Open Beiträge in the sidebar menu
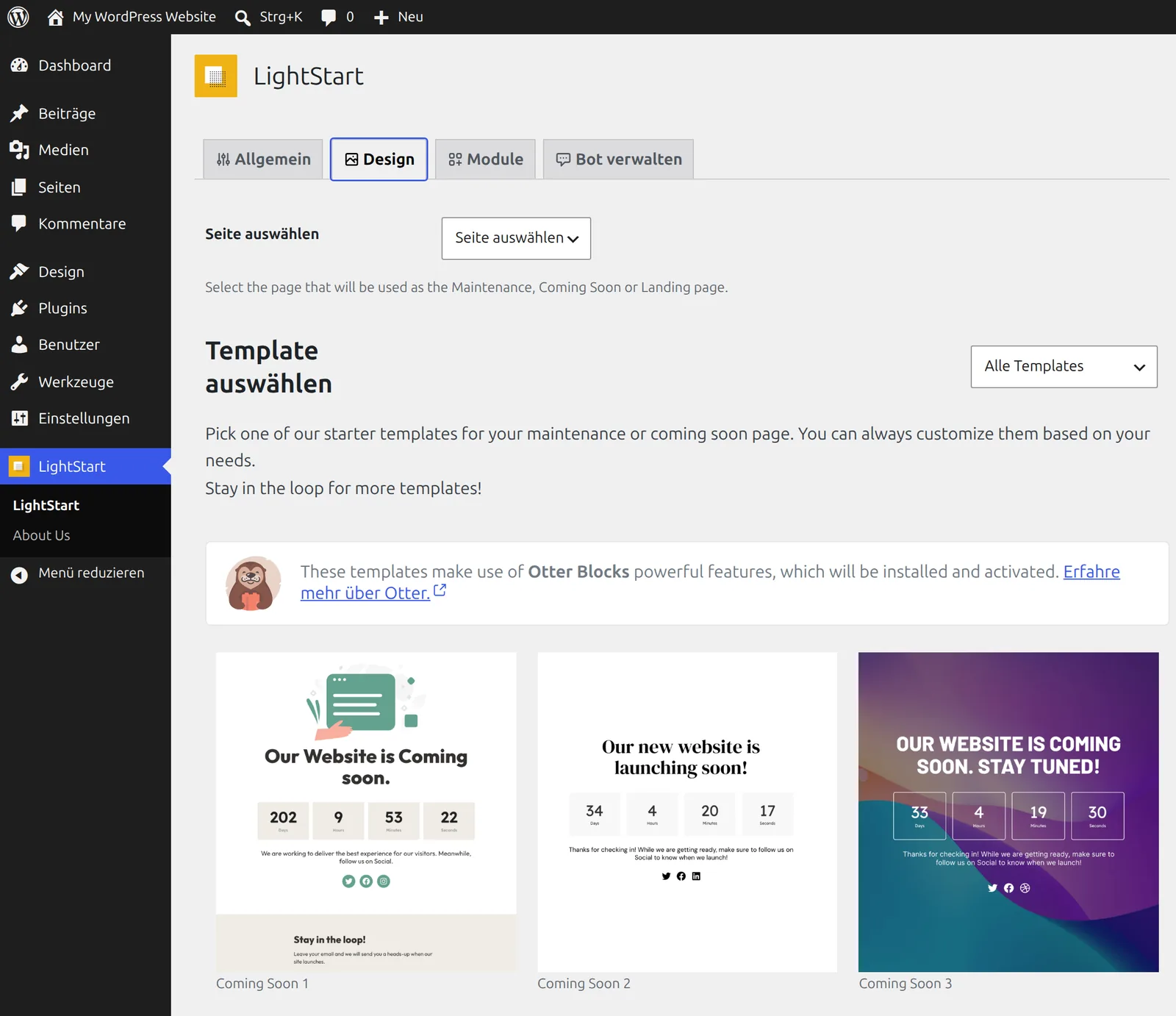 (x=85, y=113)
